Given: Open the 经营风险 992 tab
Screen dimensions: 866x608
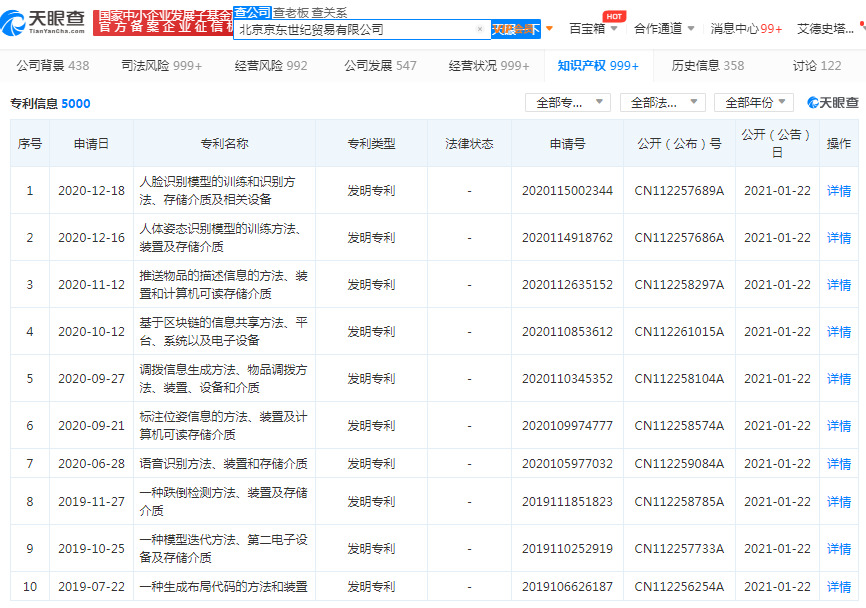Looking at the screenshot, I should (x=271, y=66).
